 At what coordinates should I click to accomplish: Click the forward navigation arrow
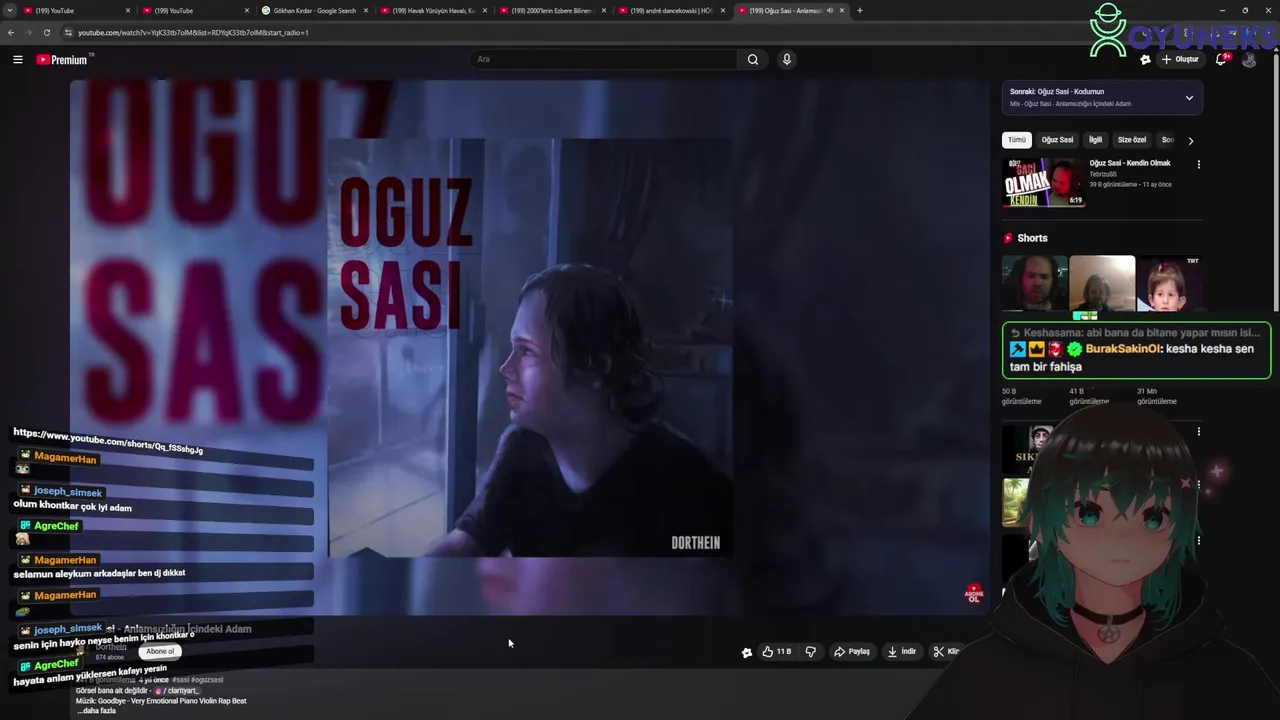(x=28, y=32)
